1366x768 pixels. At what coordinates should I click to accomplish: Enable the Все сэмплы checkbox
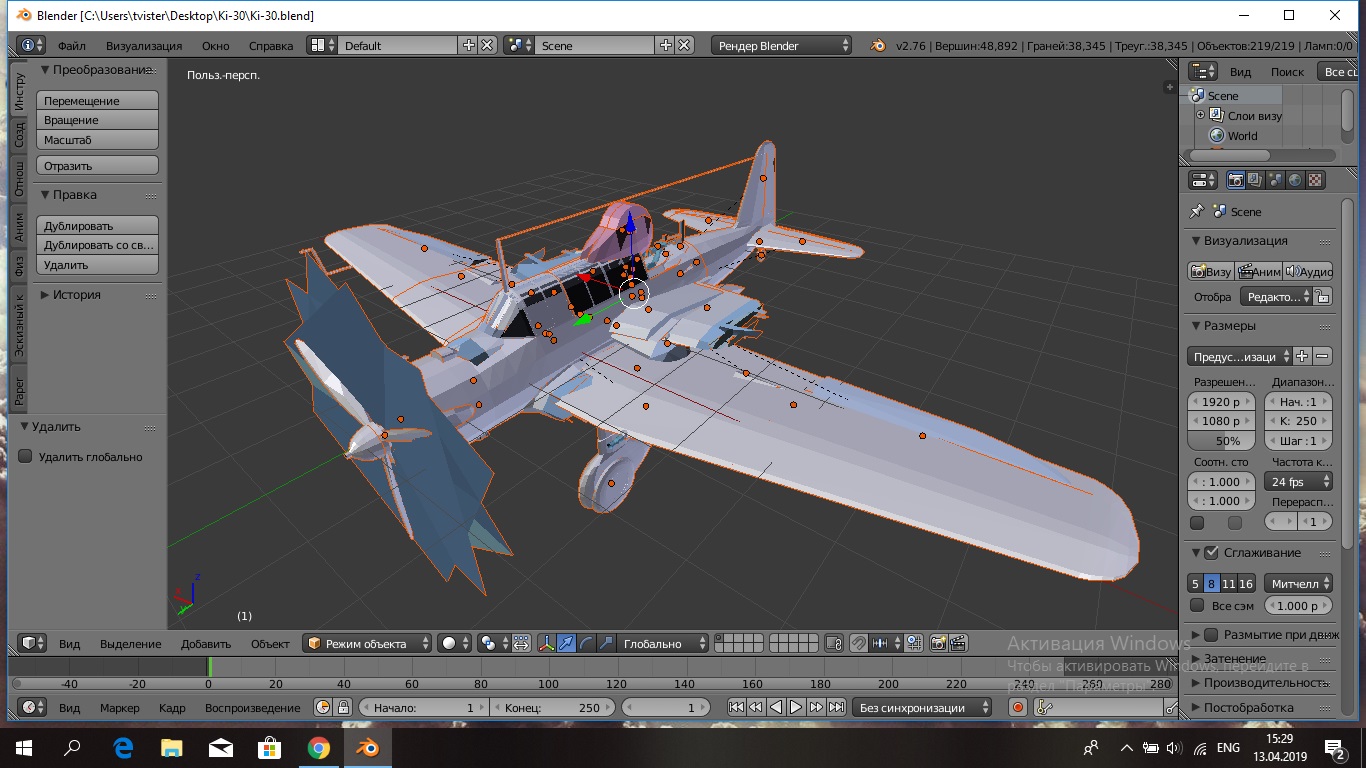pyautogui.click(x=1197, y=605)
